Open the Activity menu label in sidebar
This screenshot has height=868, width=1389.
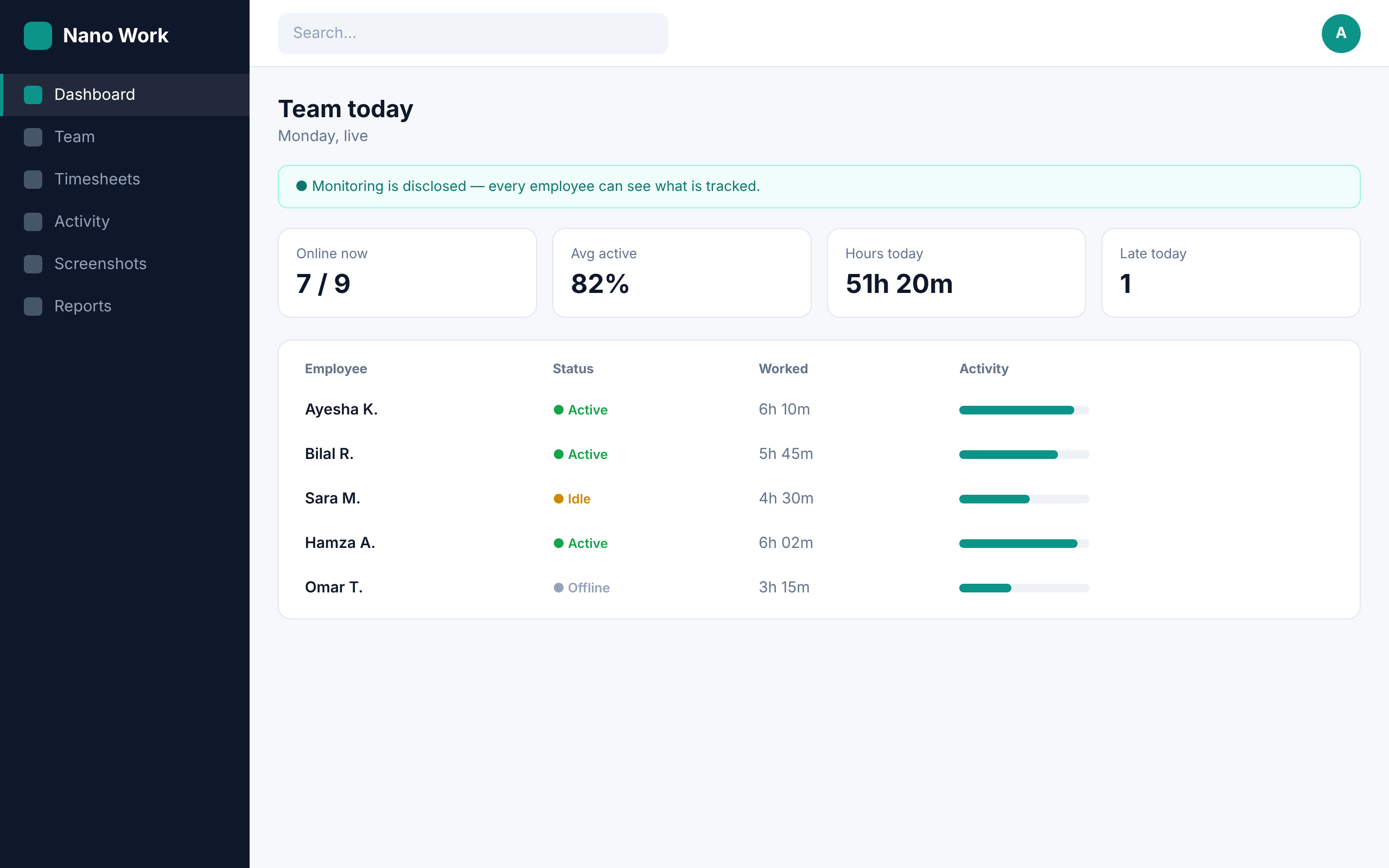(x=82, y=221)
